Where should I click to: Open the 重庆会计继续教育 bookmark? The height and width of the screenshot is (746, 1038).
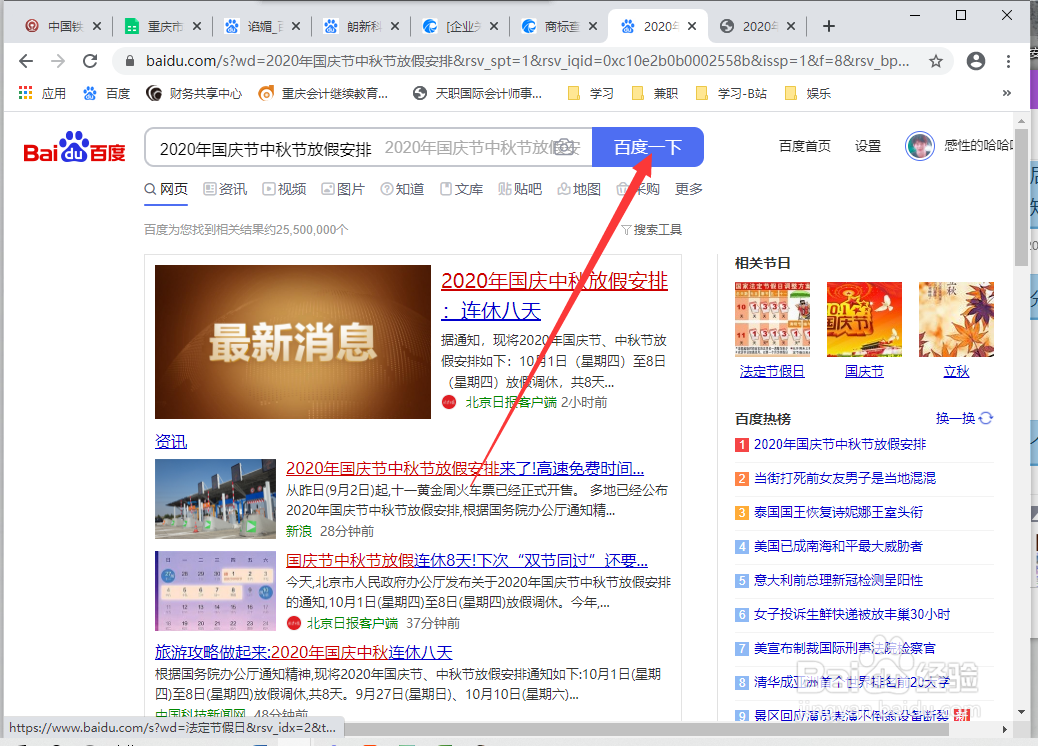point(323,93)
